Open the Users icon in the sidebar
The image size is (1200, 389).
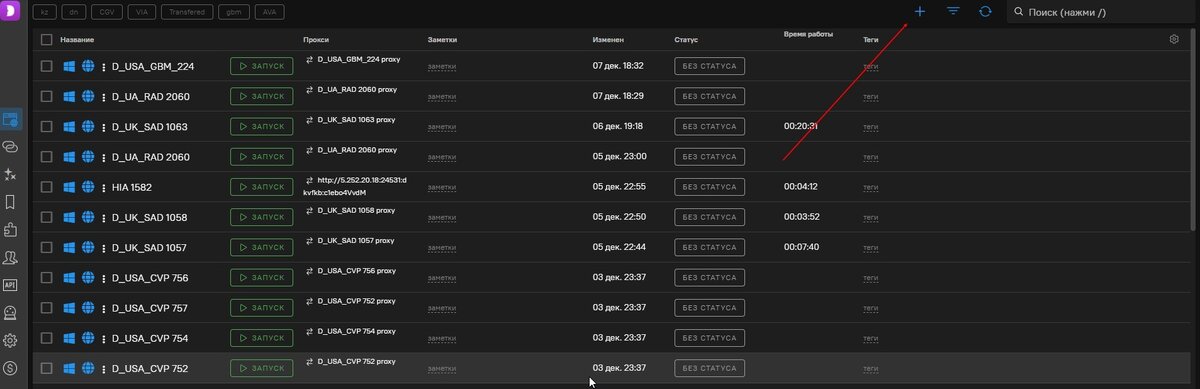(11, 257)
